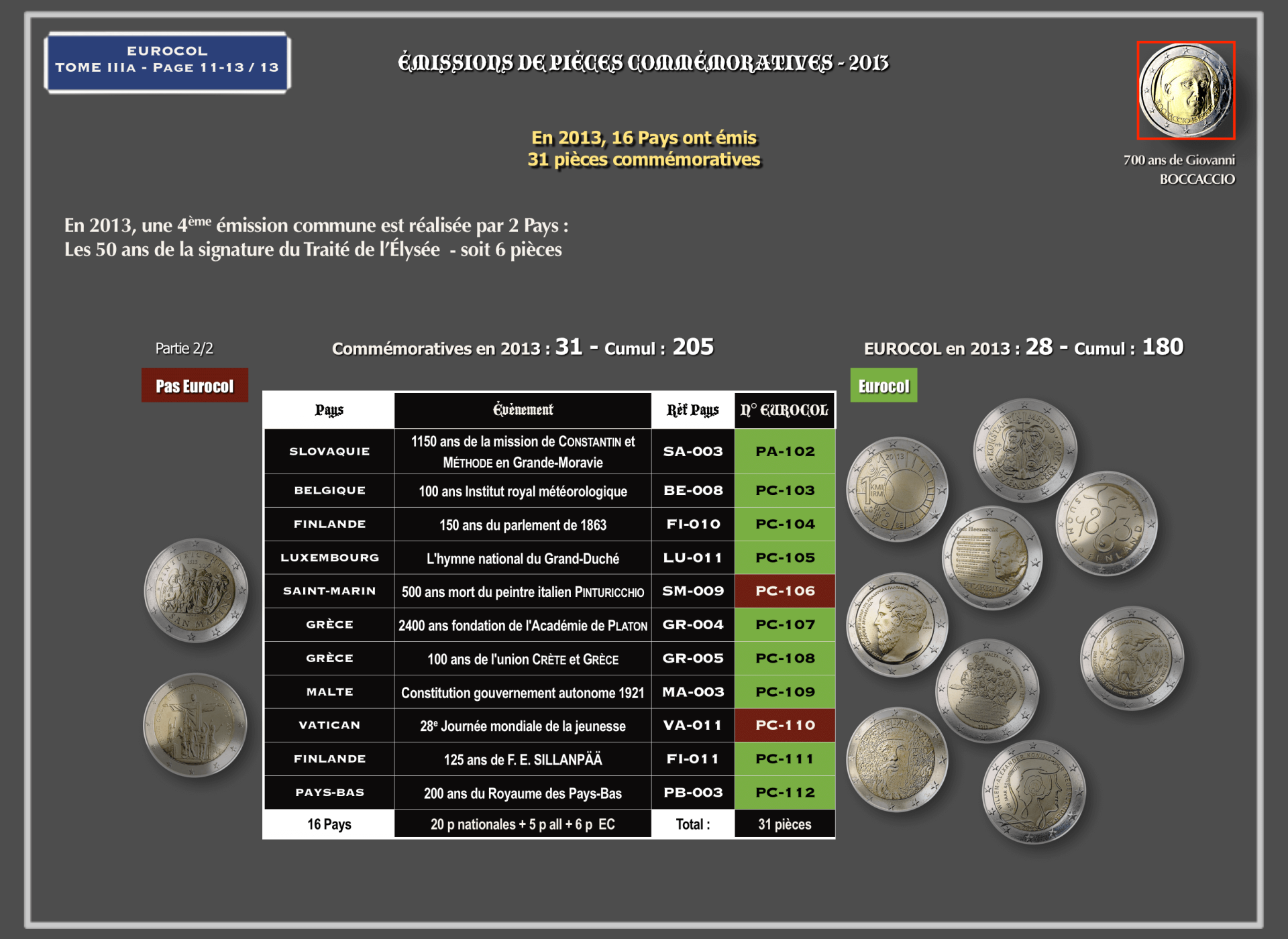1288x939 pixels.
Task: Select the MALTE country cell
Action: coord(329,692)
